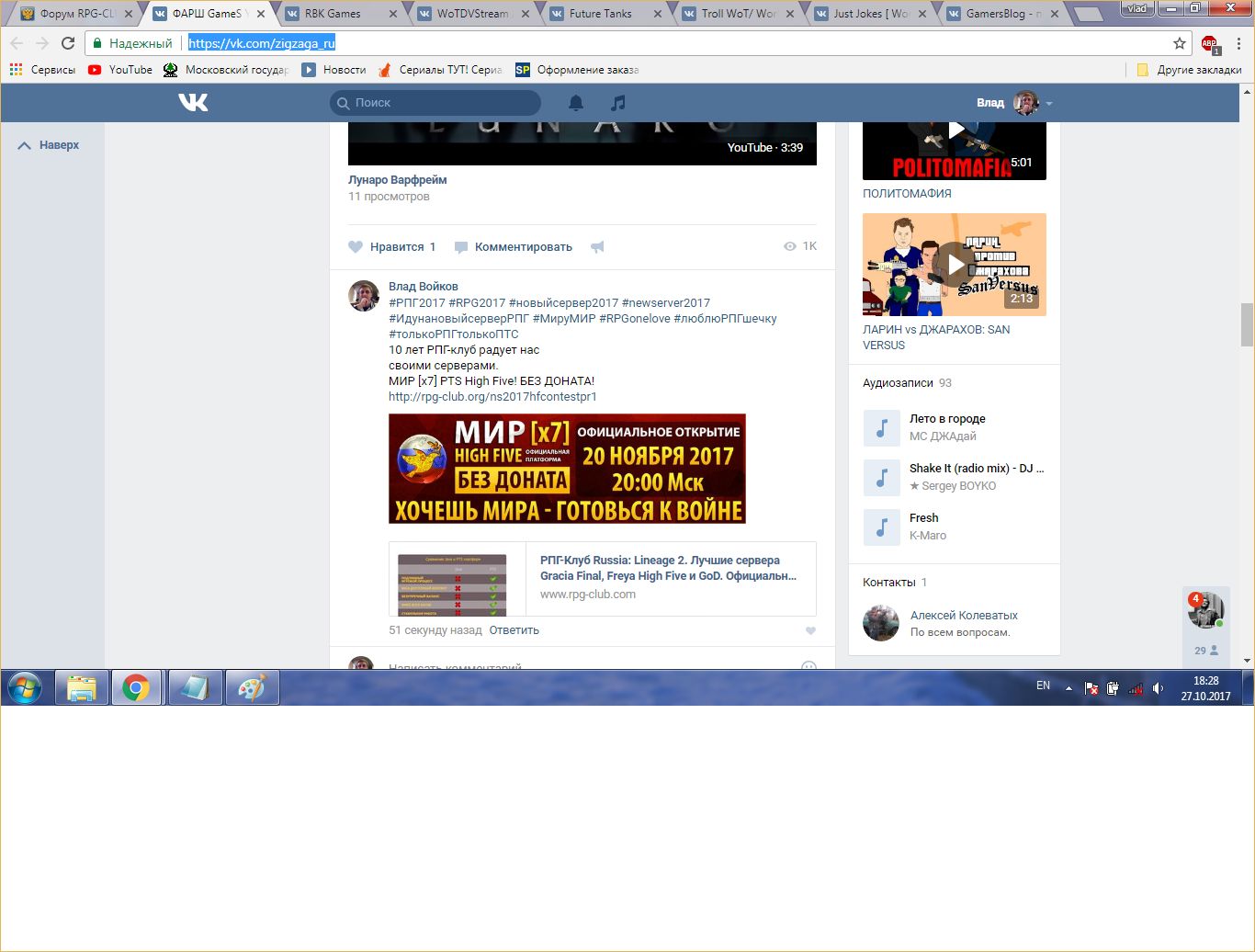Open the Влад Войков author name link
Screen dimensions: 1255x952
[424, 287]
